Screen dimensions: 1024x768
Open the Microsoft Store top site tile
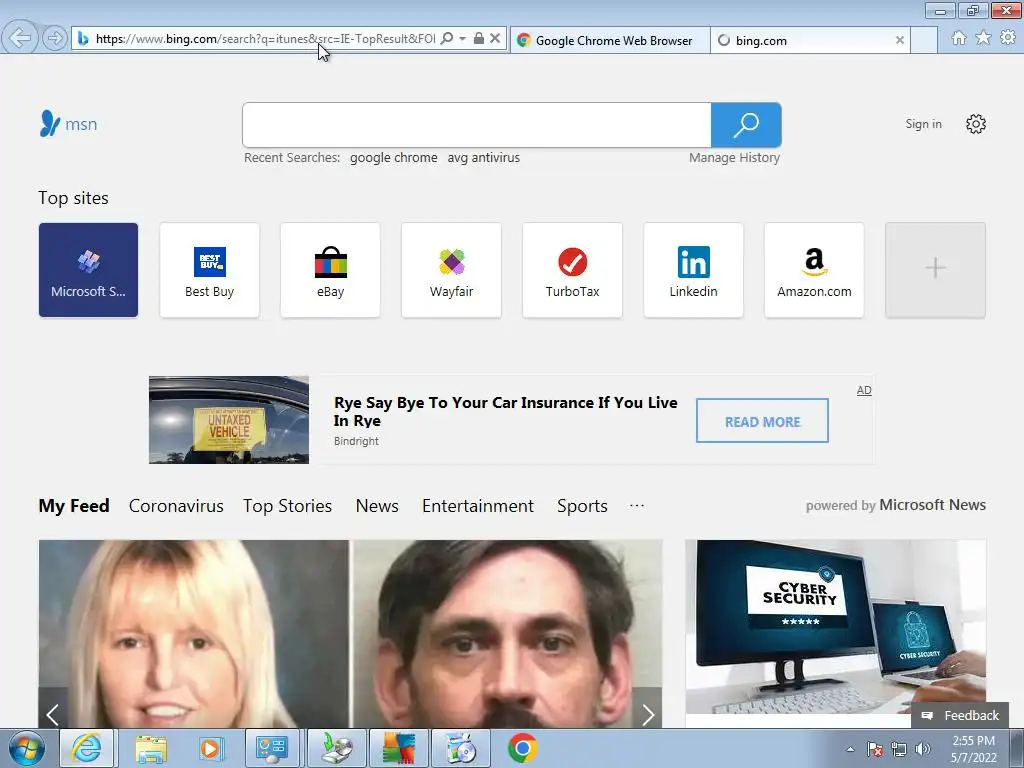coord(88,270)
